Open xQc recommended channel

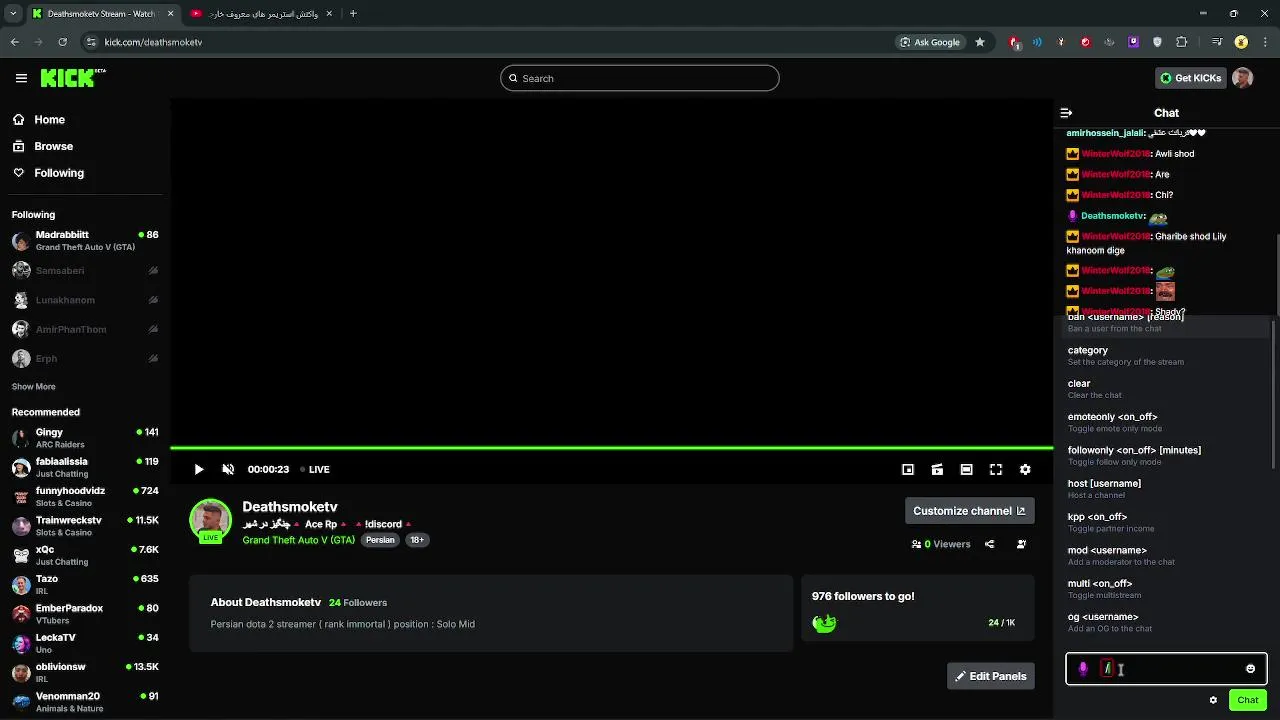pyautogui.click(x=85, y=555)
